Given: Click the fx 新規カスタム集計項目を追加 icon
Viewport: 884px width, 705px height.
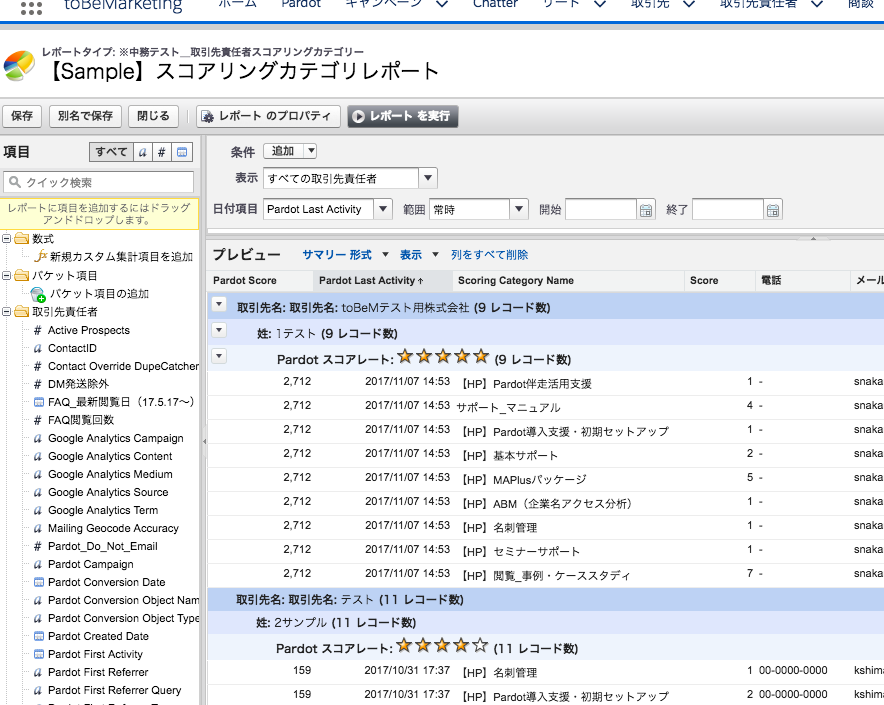Looking at the screenshot, I should (x=41, y=257).
